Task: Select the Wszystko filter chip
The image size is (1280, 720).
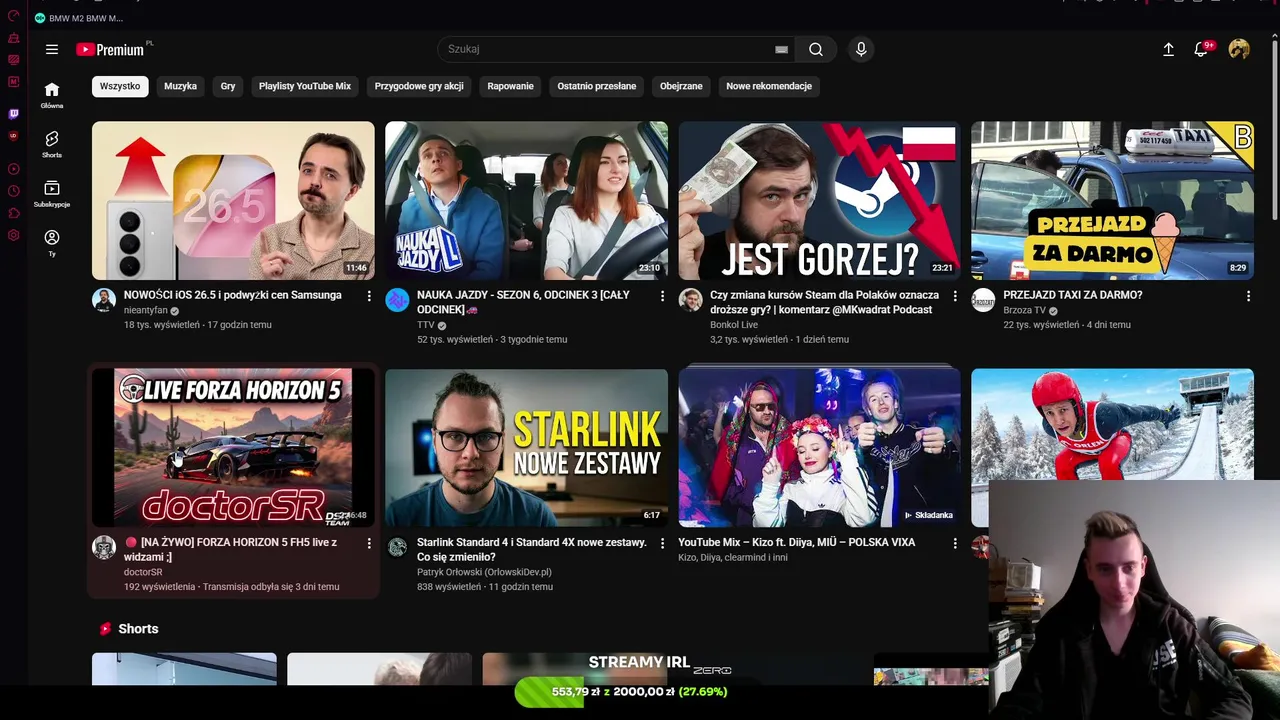Action: click(120, 86)
